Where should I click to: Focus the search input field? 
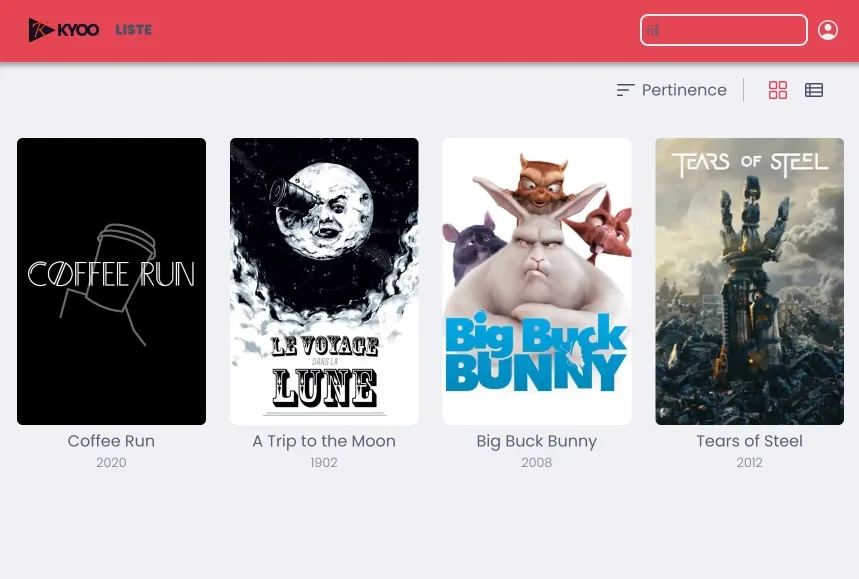coord(723,30)
